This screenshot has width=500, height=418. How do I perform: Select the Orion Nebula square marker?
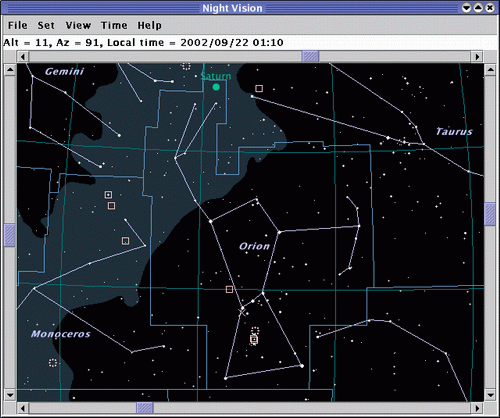254,340
